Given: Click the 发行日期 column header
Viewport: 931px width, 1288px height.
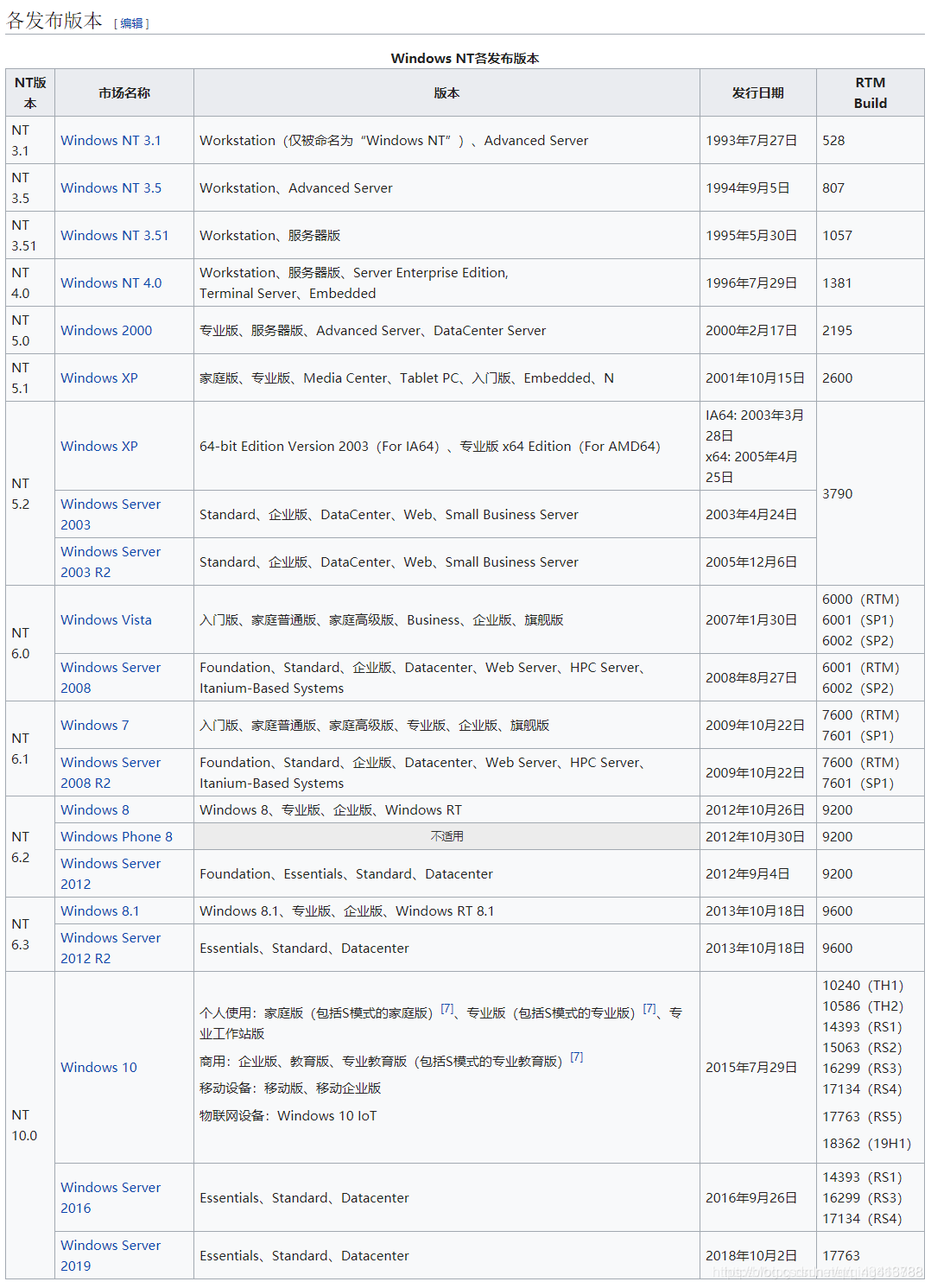Looking at the screenshot, I should [758, 93].
